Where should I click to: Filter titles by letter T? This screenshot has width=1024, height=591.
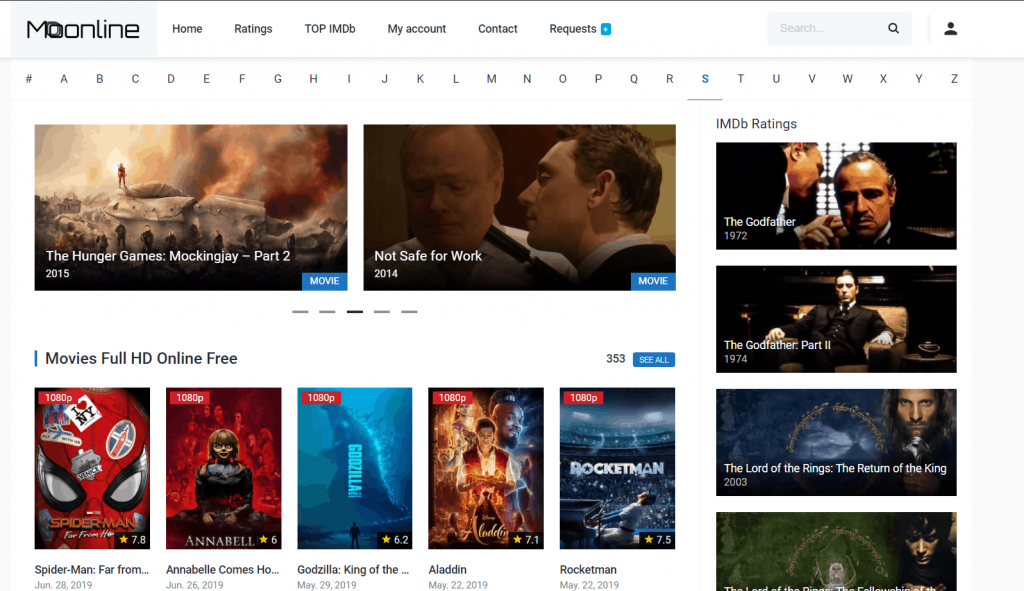click(x=741, y=79)
